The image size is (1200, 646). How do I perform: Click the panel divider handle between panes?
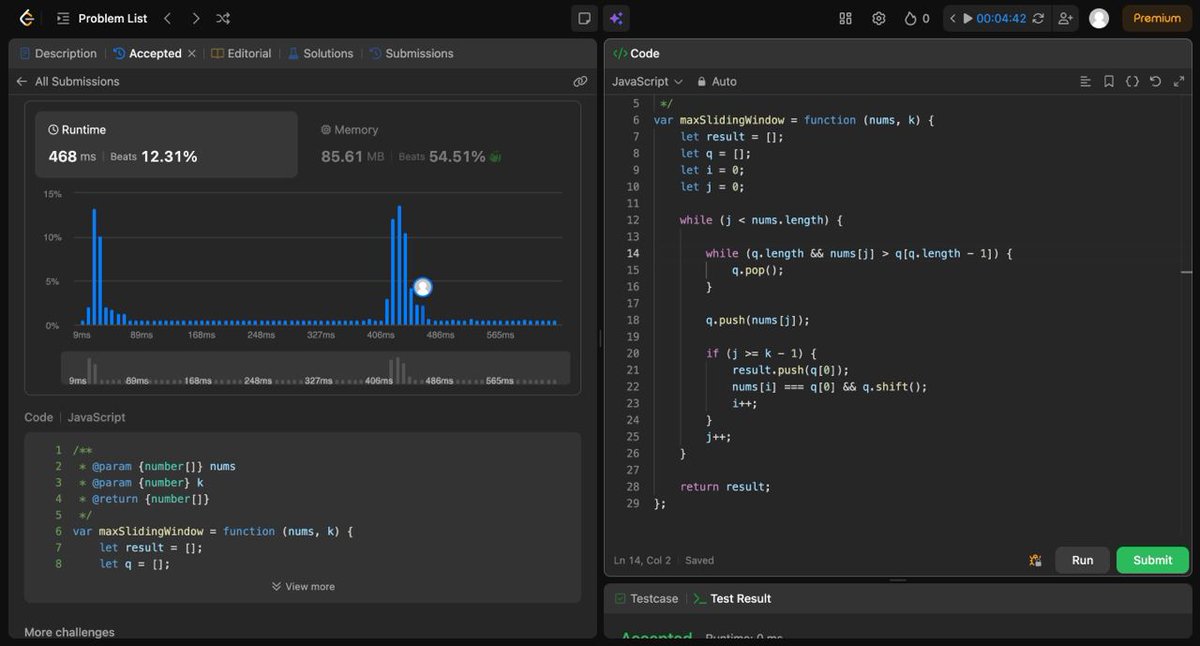coord(600,338)
